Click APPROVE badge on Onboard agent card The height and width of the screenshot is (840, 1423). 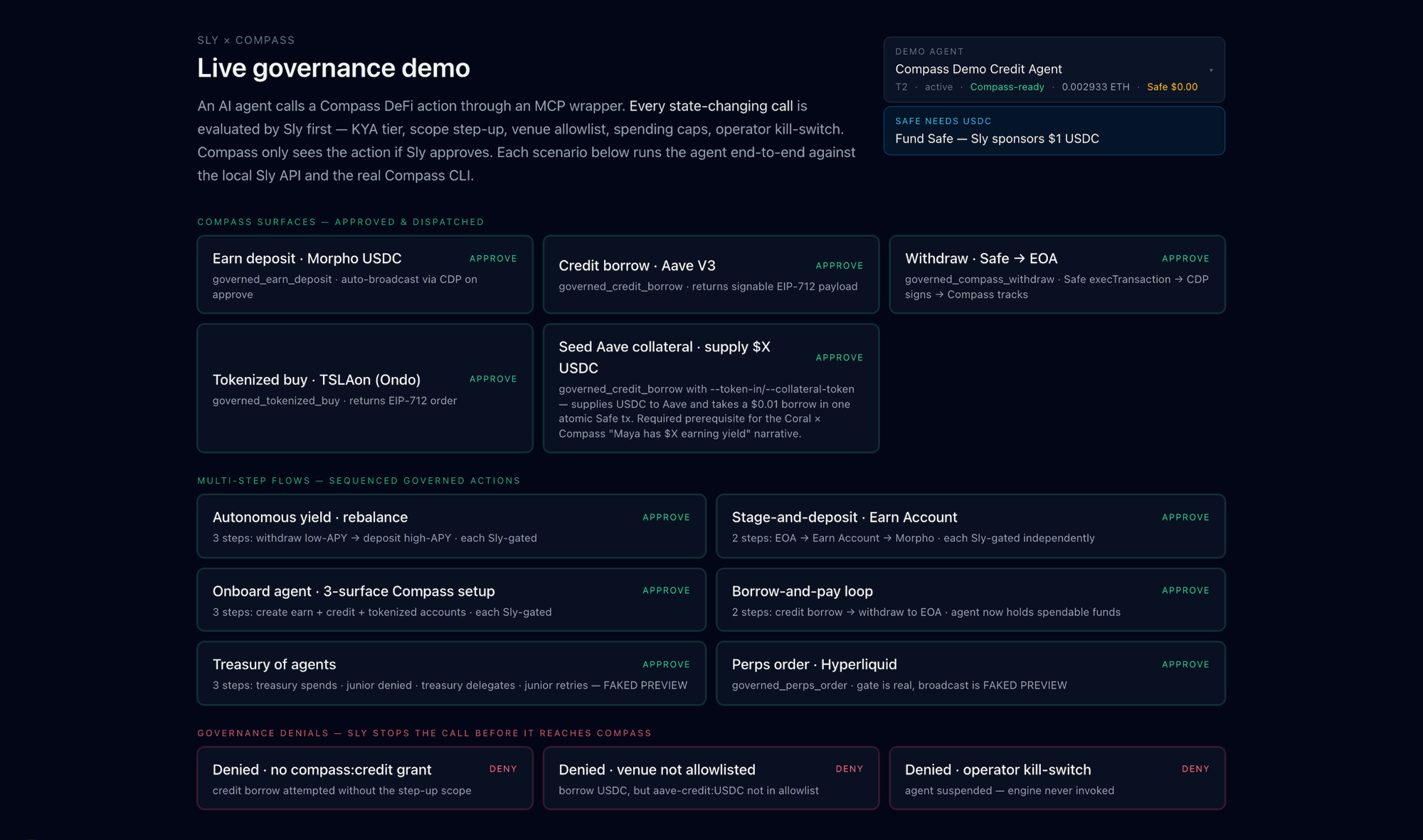[666, 591]
